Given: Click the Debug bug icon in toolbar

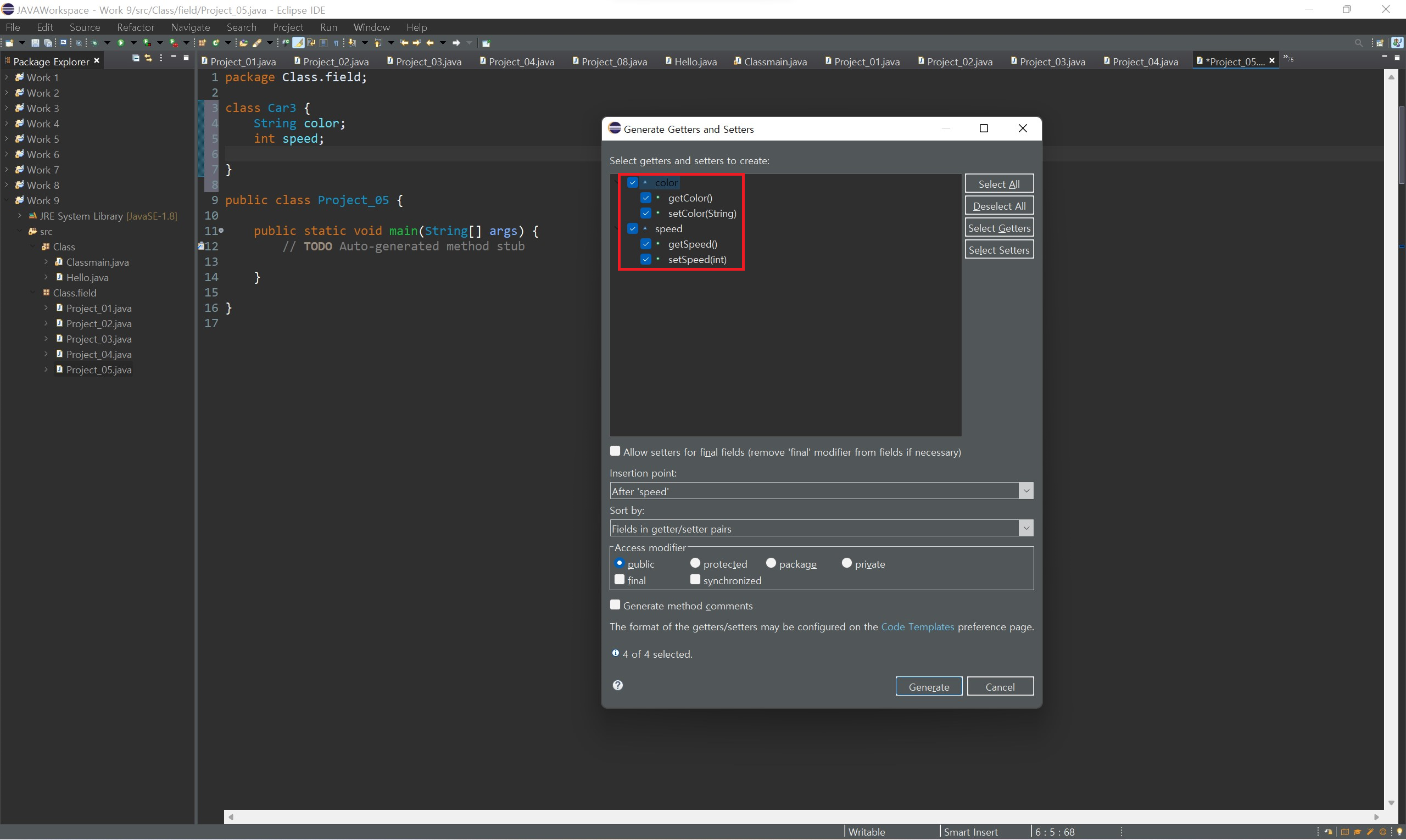Looking at the screenshot, I should [94, 43].
